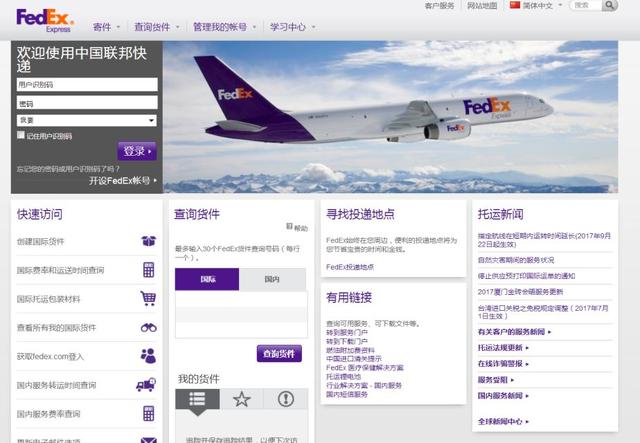Open FedEx 医疗保健解决方案 link

click(364, 368)
